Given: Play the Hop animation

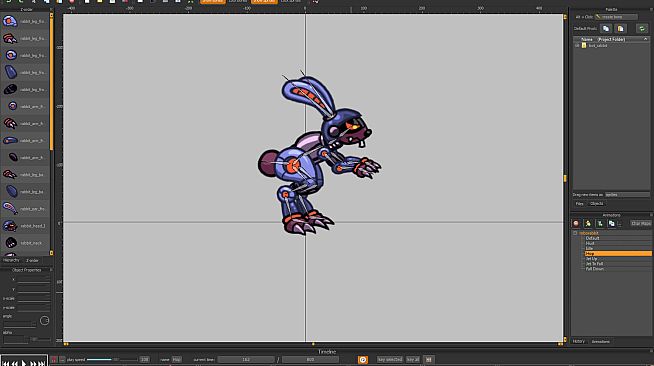Looking at the screenshot, I should pyautogui.click(x=24, y=363).
